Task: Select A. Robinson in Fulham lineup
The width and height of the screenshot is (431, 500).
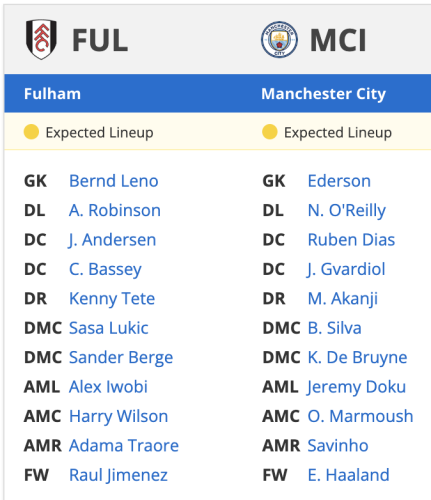Action: tap(115, 210)
